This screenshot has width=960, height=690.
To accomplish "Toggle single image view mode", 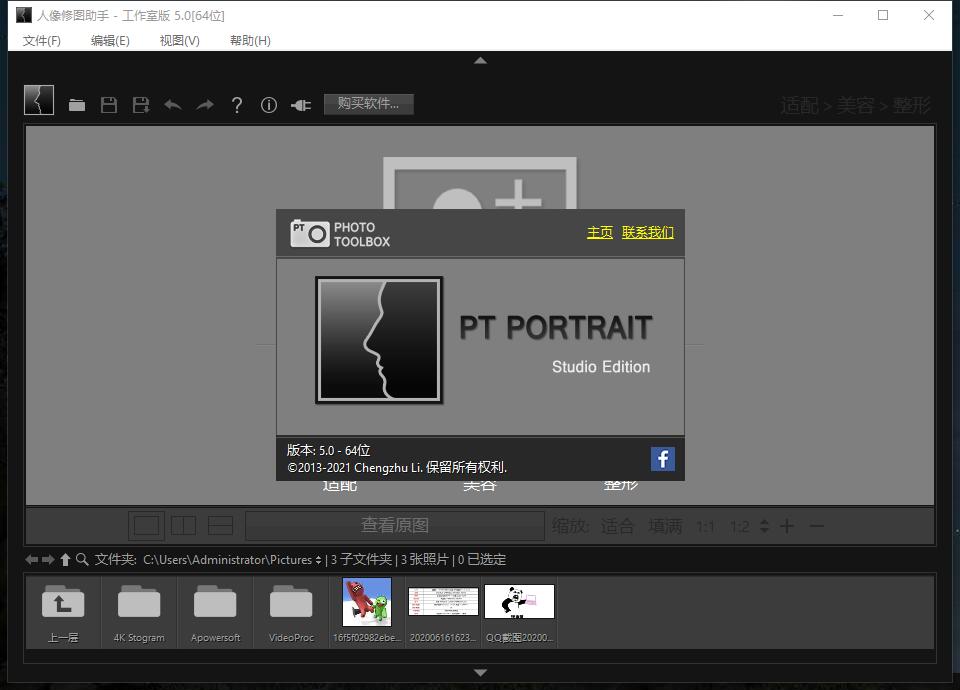I will click(147, 525).
